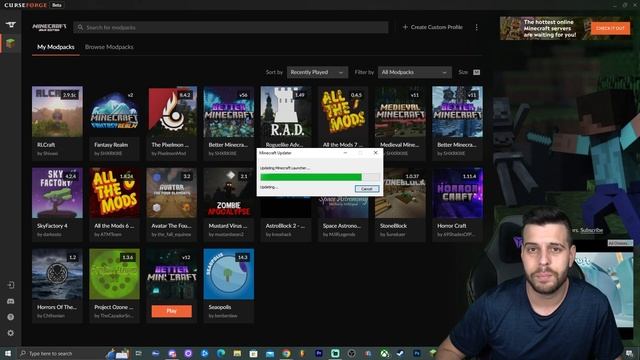Click the Minecraft Java Edition logo
640x360 pixels.
coord(49,27)
